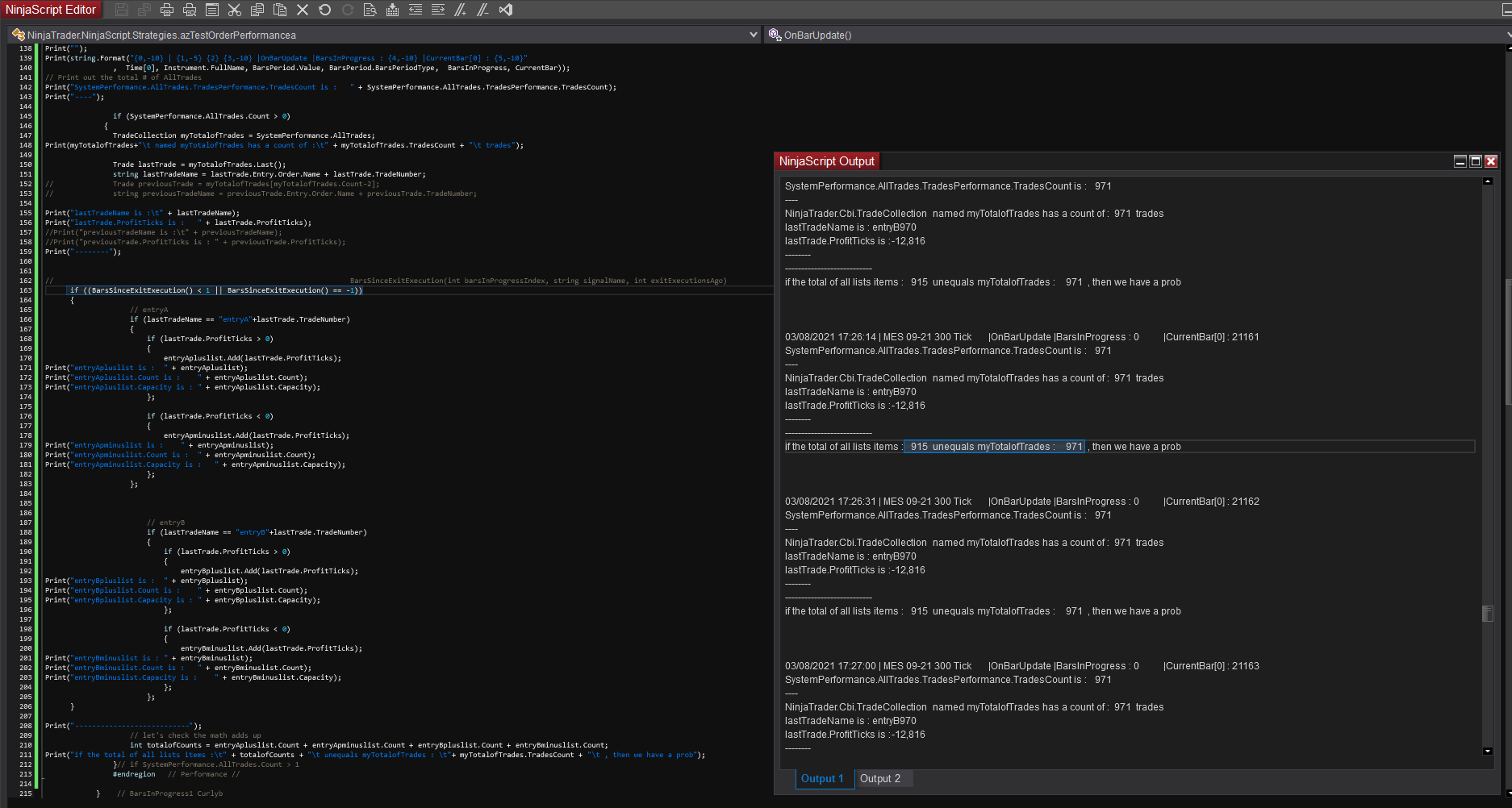Image resolution: width=1512 pixels, height=808 pixels.
Task: Open the azTestOrderPerformancea class dropdown
Action: [384, 35]
